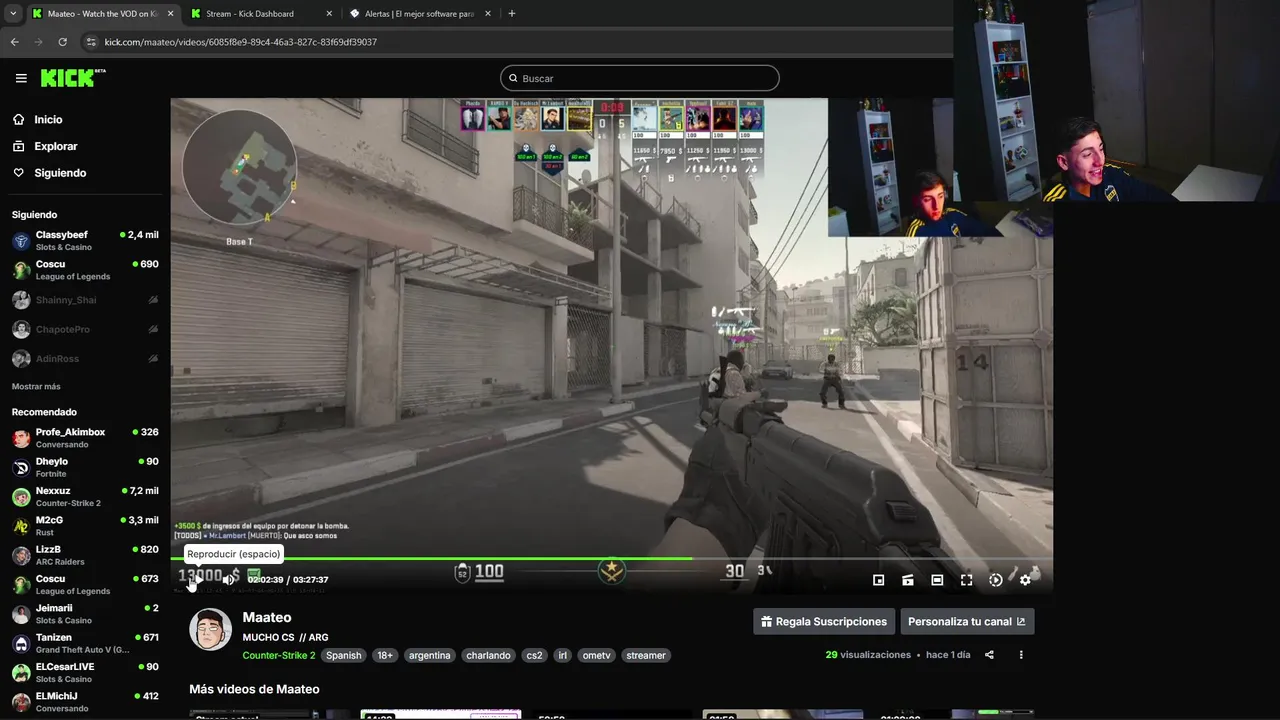
Task: Open Dheylo Fortnite channel
Action: tap(85, 467)
